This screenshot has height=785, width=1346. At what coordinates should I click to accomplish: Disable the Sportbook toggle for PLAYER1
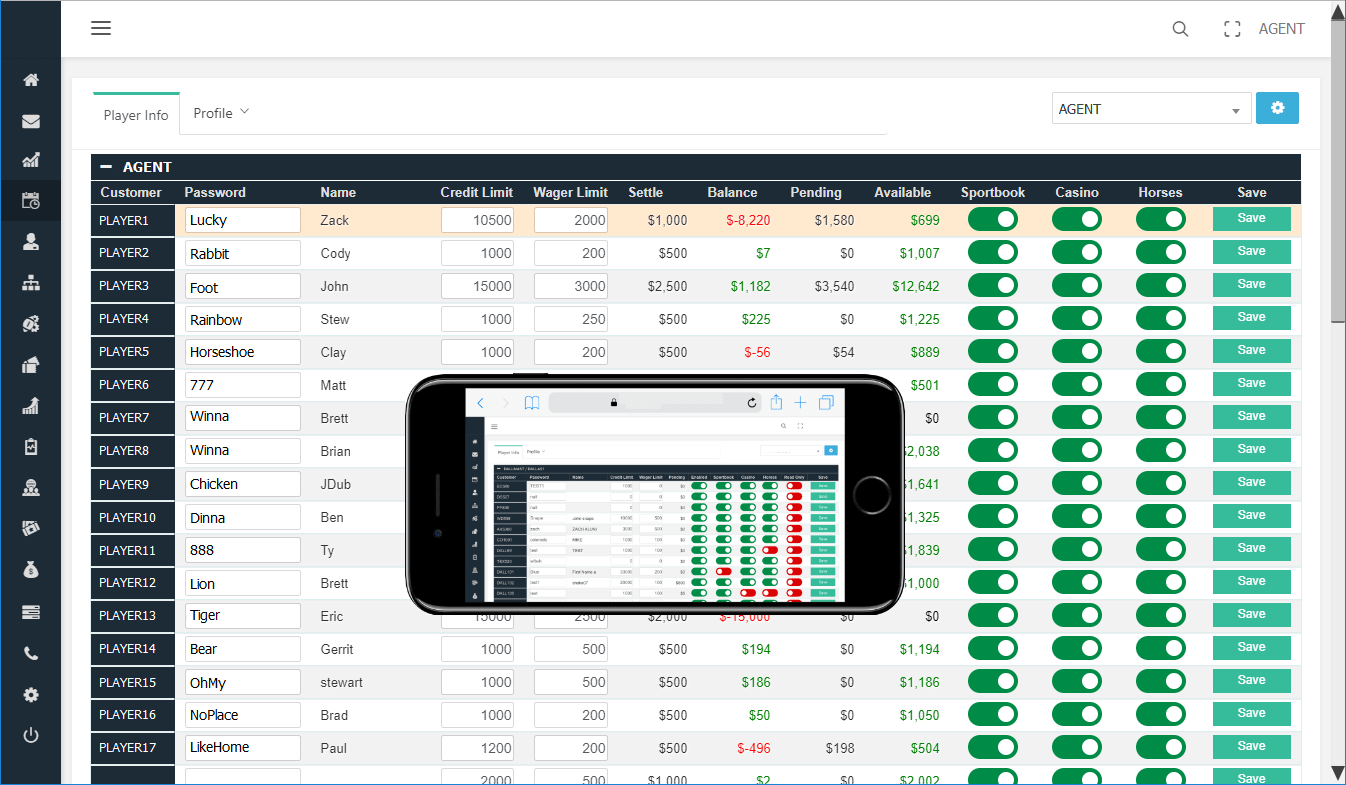[992, 220]
